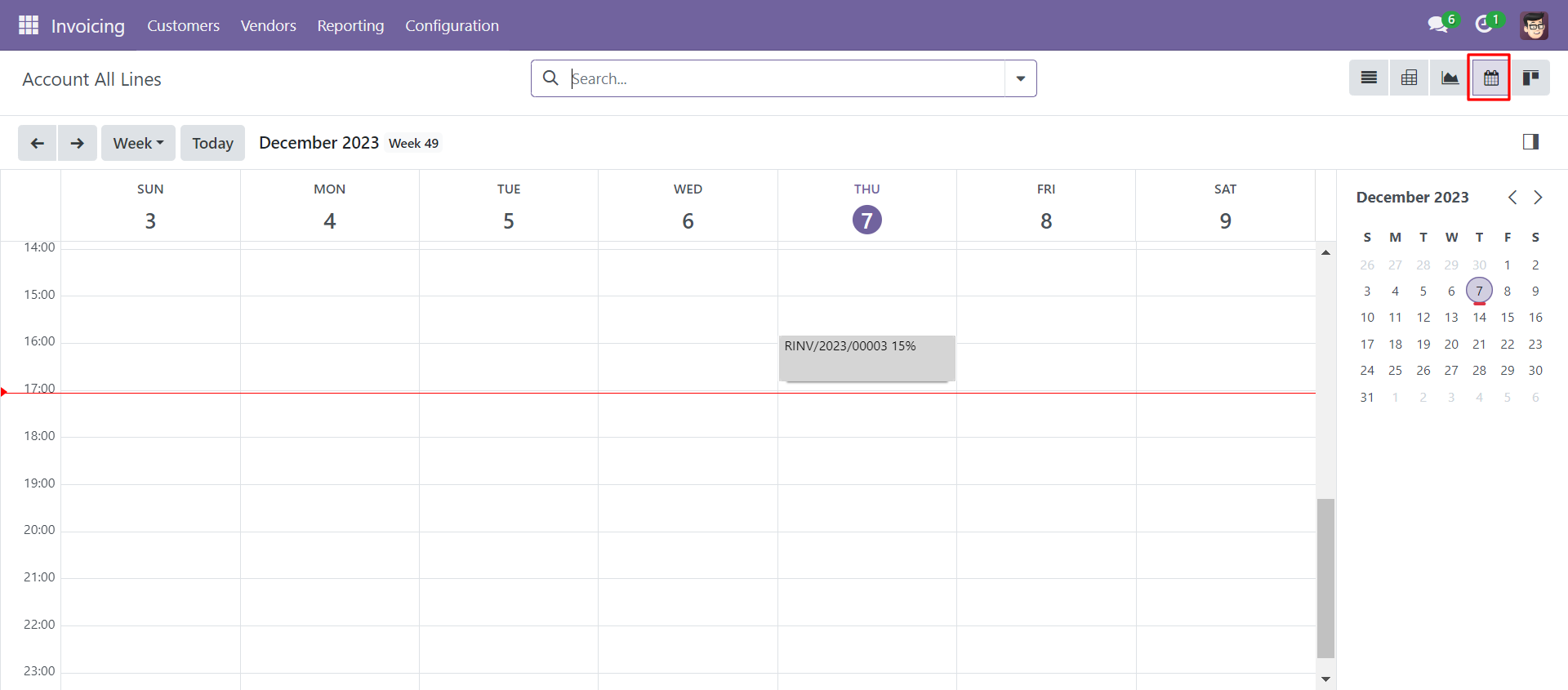Screen dimensions: 1568x690
Task: Click the Account All Lines breadcrumb
Action: (x=91, y=79)
